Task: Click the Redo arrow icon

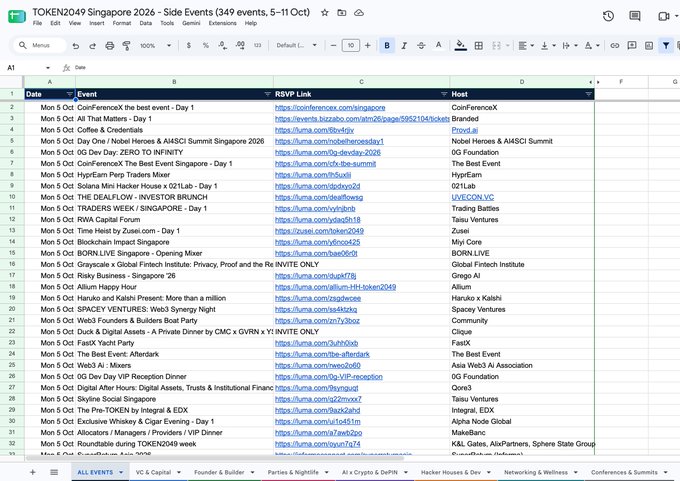Action: 92,46
